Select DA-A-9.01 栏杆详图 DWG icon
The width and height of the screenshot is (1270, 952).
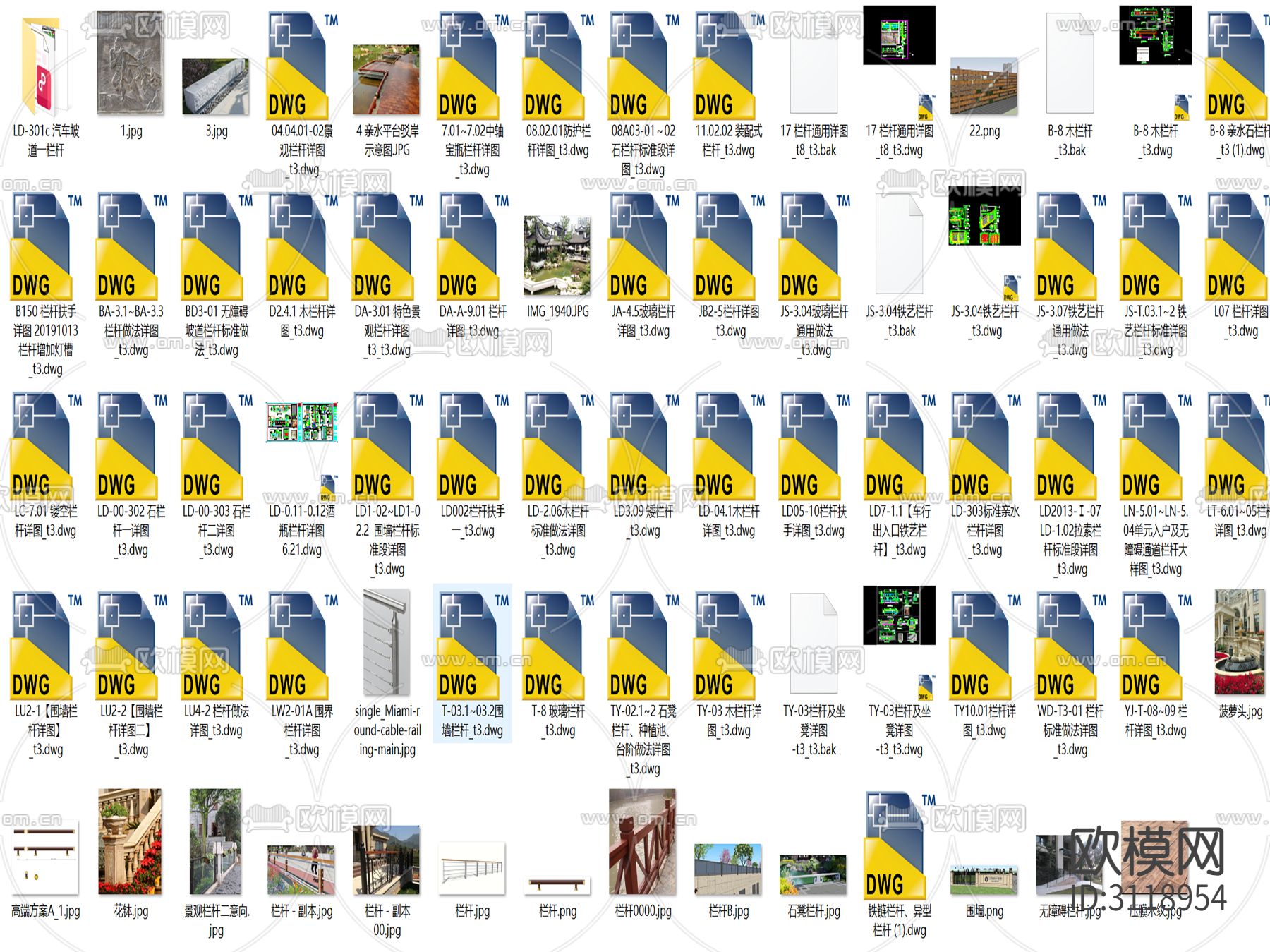point(468,245)
